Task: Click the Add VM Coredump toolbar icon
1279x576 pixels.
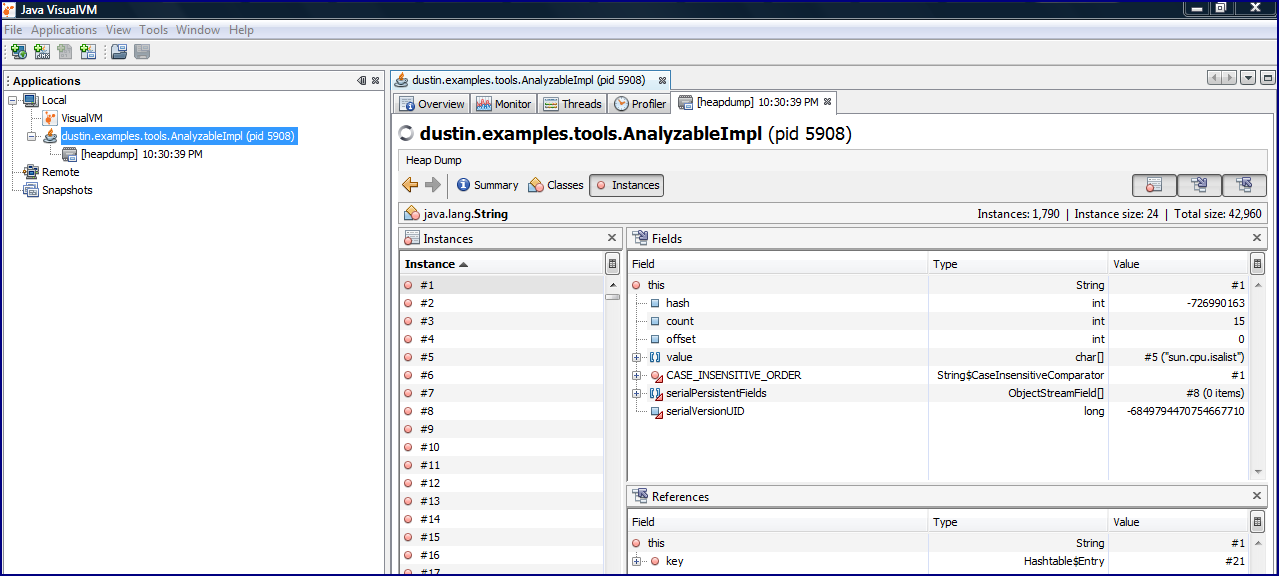Action: click(x=65, y=52)
